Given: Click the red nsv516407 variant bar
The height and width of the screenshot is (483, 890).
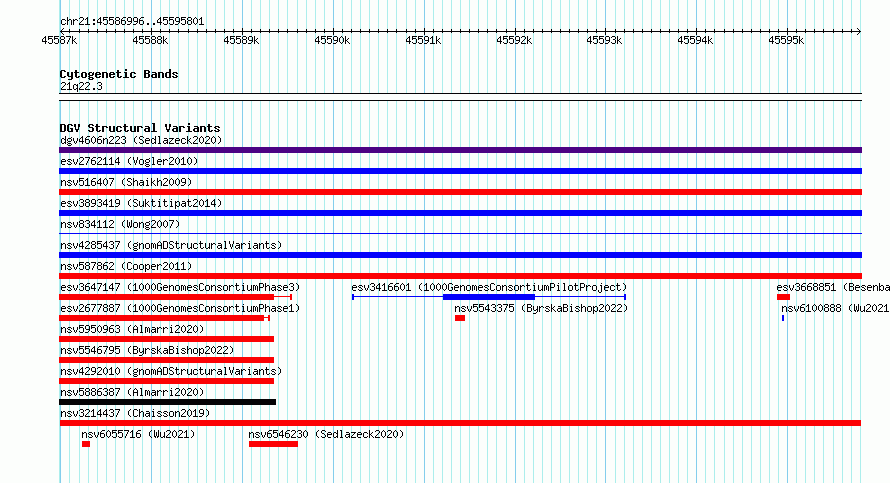Looking at the screenshot, I should click(x=460, y=192).
